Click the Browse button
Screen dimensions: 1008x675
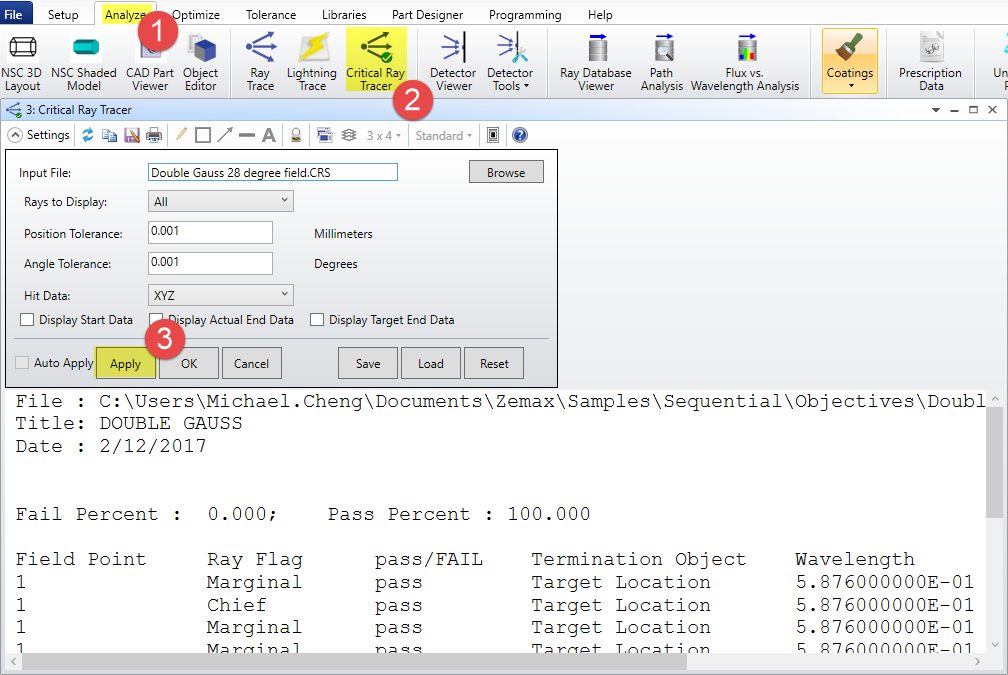506,172
